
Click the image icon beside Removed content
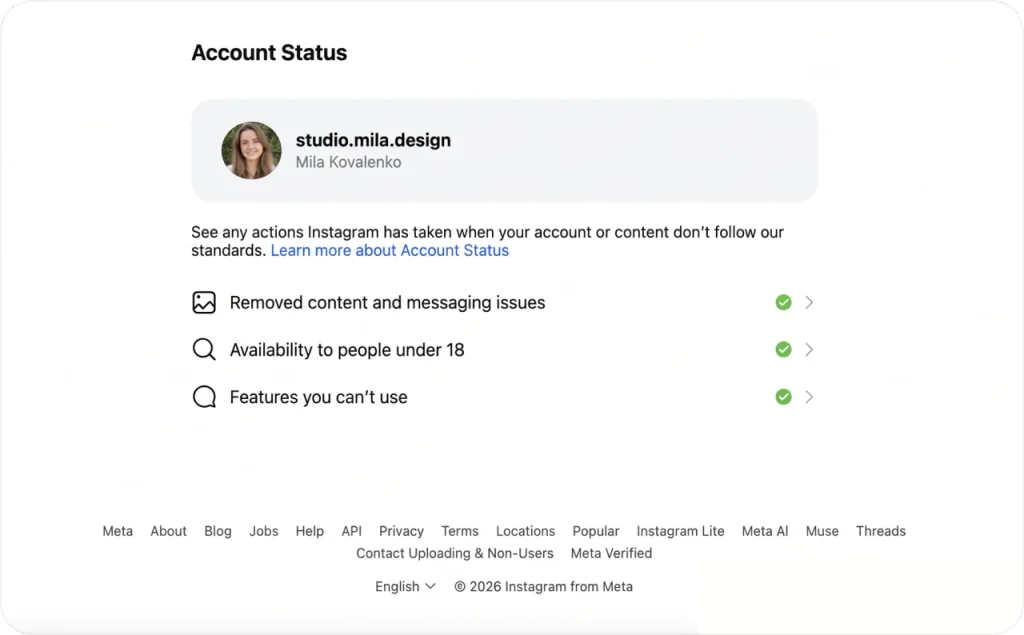pos(204,302)
